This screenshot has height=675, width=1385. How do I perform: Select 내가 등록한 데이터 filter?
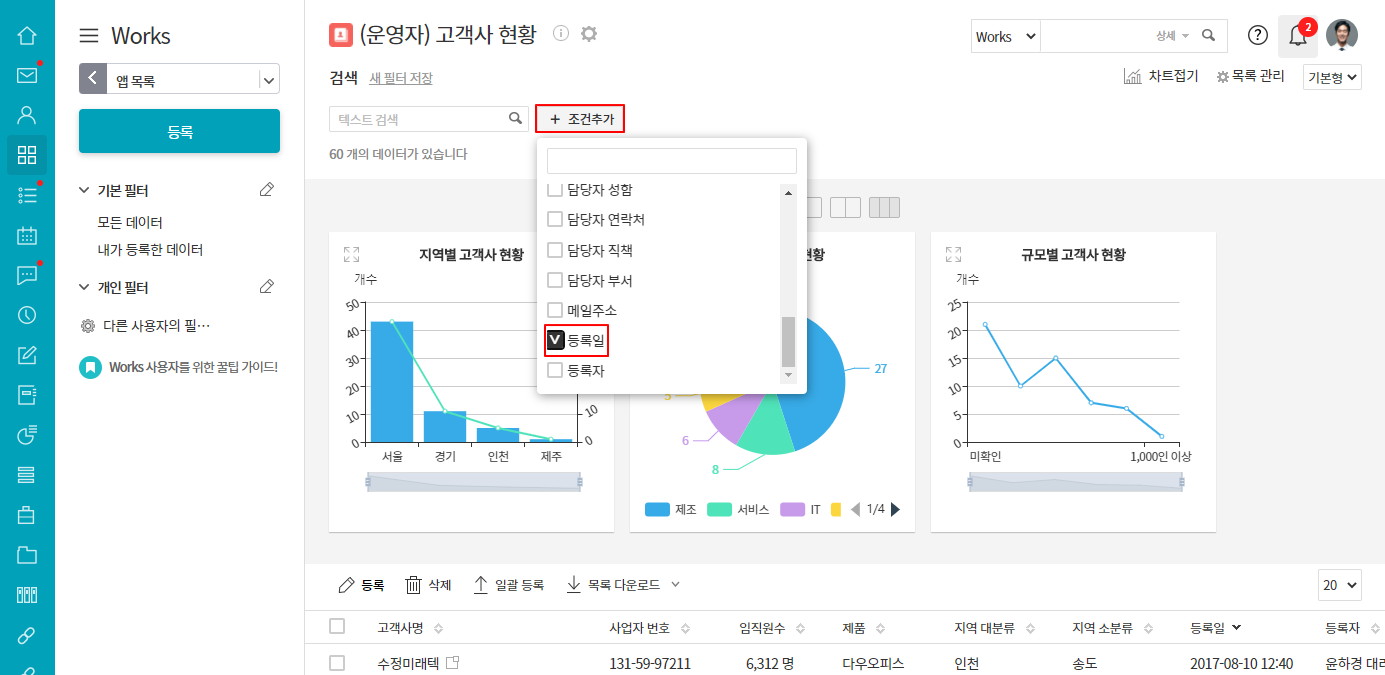coord(150,250)
